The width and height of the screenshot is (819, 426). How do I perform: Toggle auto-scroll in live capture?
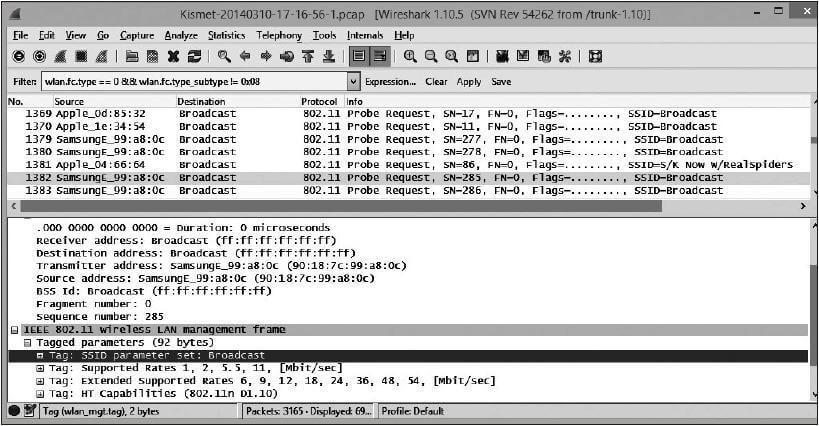tap(380, 57)
